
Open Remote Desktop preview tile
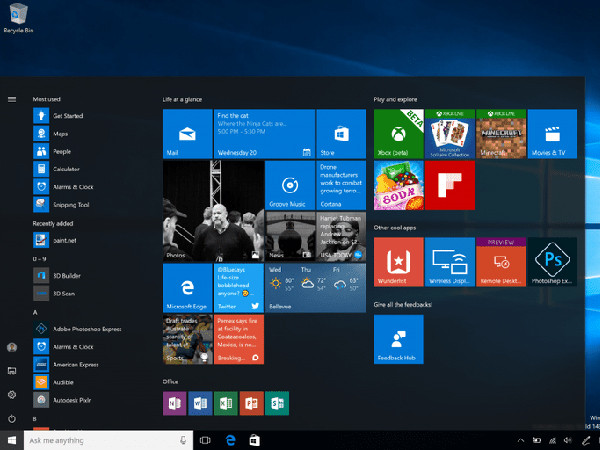point(501,262)
